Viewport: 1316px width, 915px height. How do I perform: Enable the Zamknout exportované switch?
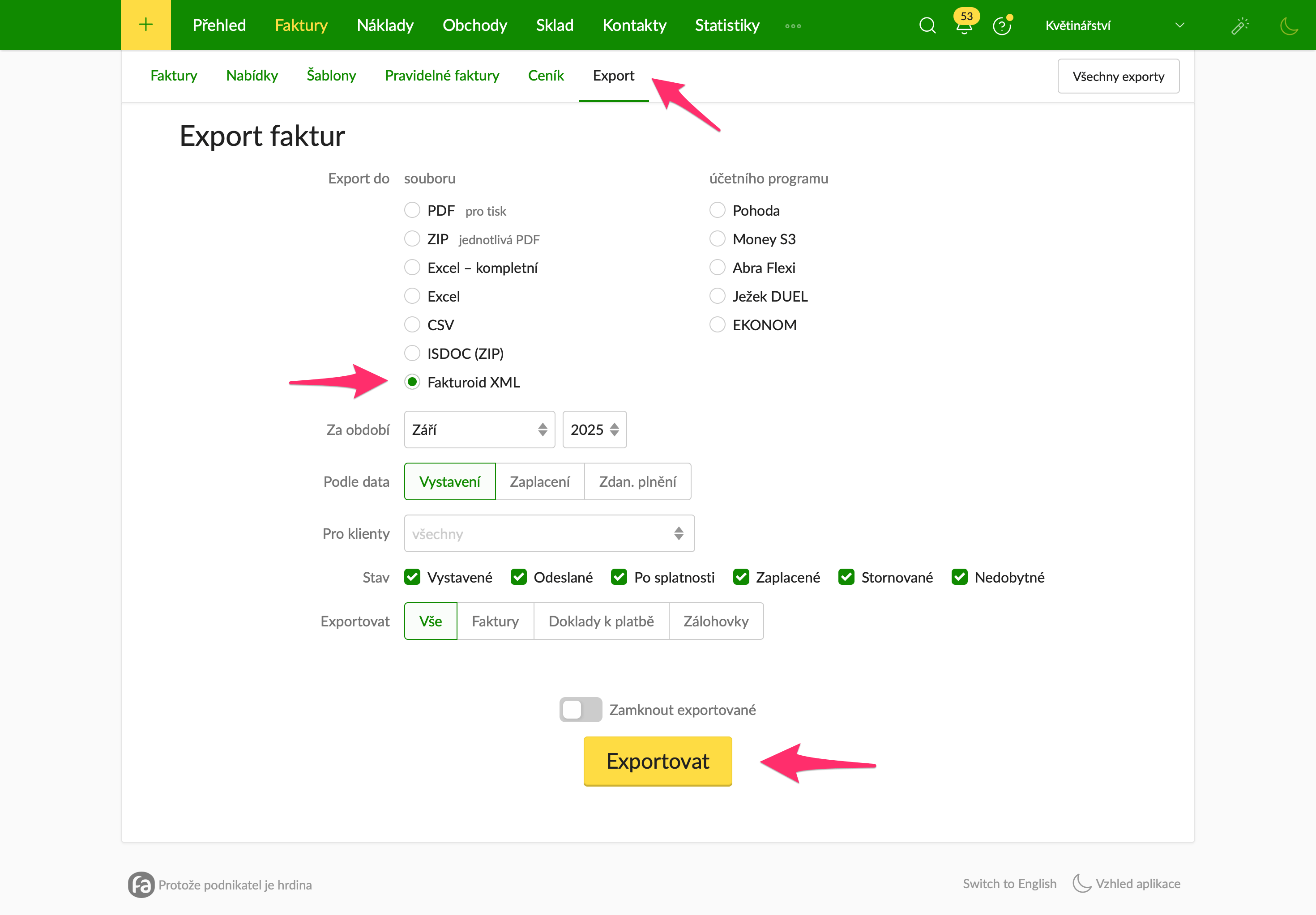point(580,709)
